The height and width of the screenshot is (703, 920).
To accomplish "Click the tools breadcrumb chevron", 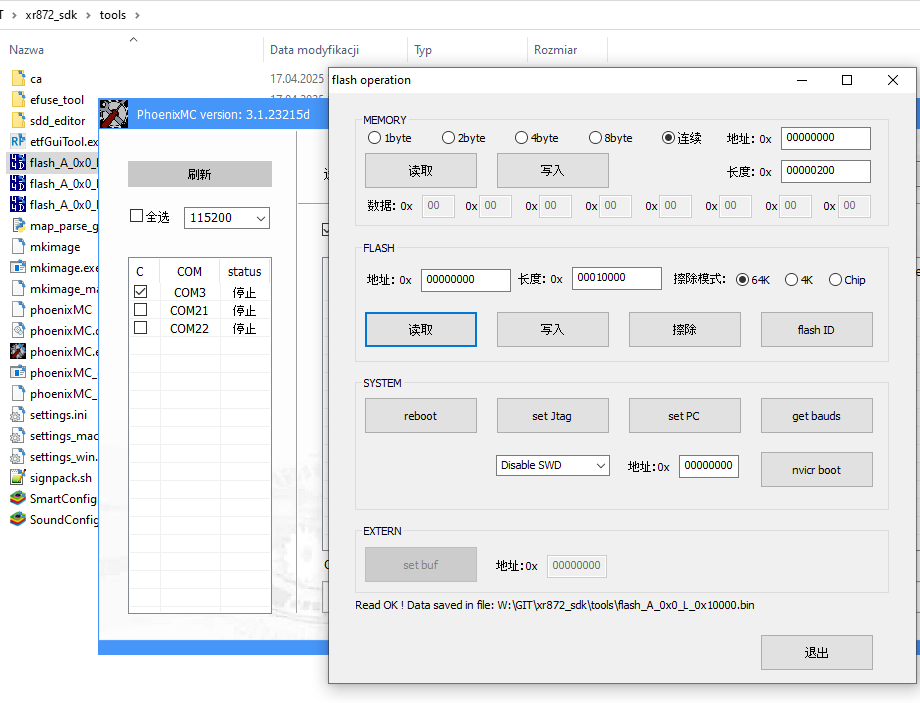I will pyautogui.click(x=137, y=15).
